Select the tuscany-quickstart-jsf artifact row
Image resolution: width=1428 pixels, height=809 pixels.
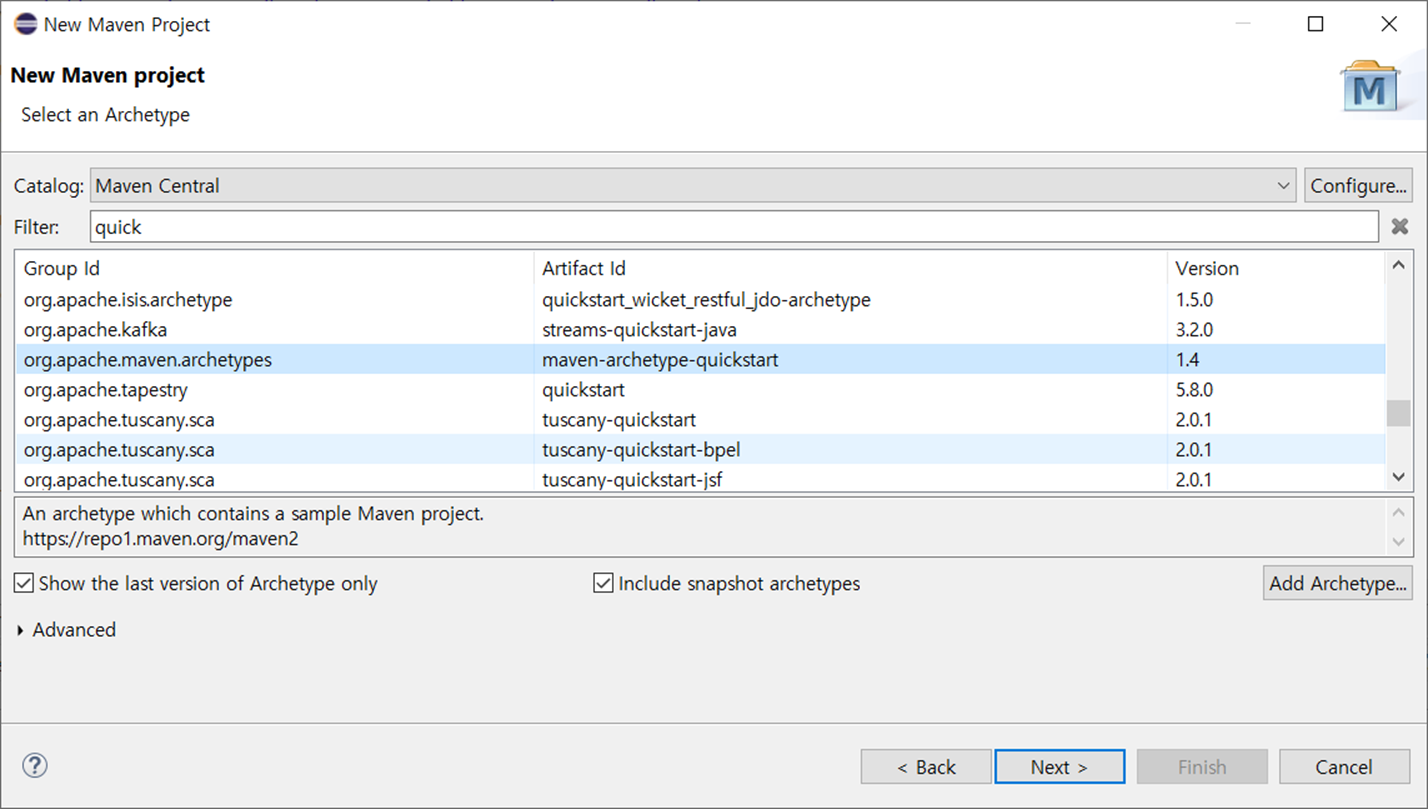(700, 479)
